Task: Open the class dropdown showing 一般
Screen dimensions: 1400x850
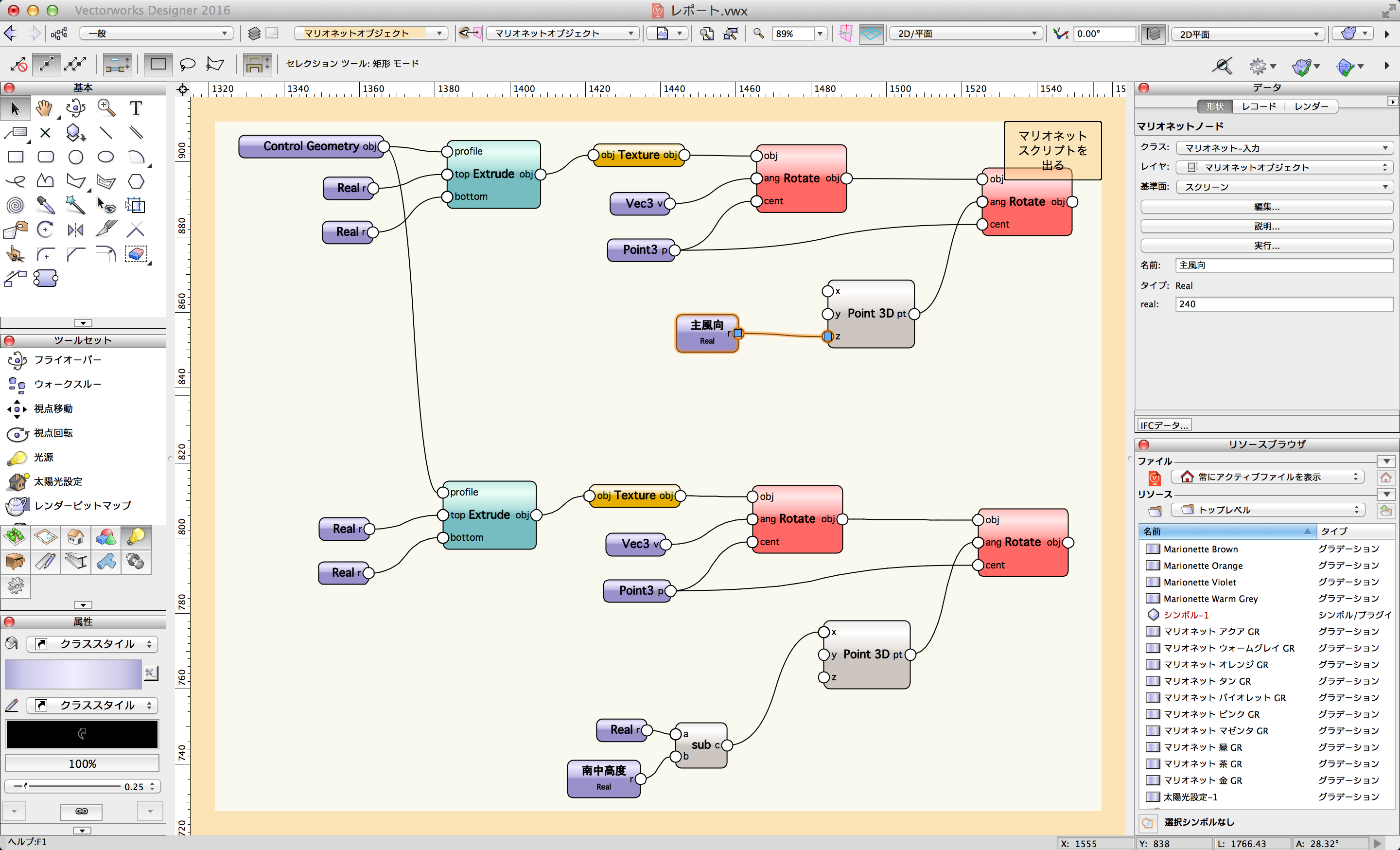Action: point(156,34)
